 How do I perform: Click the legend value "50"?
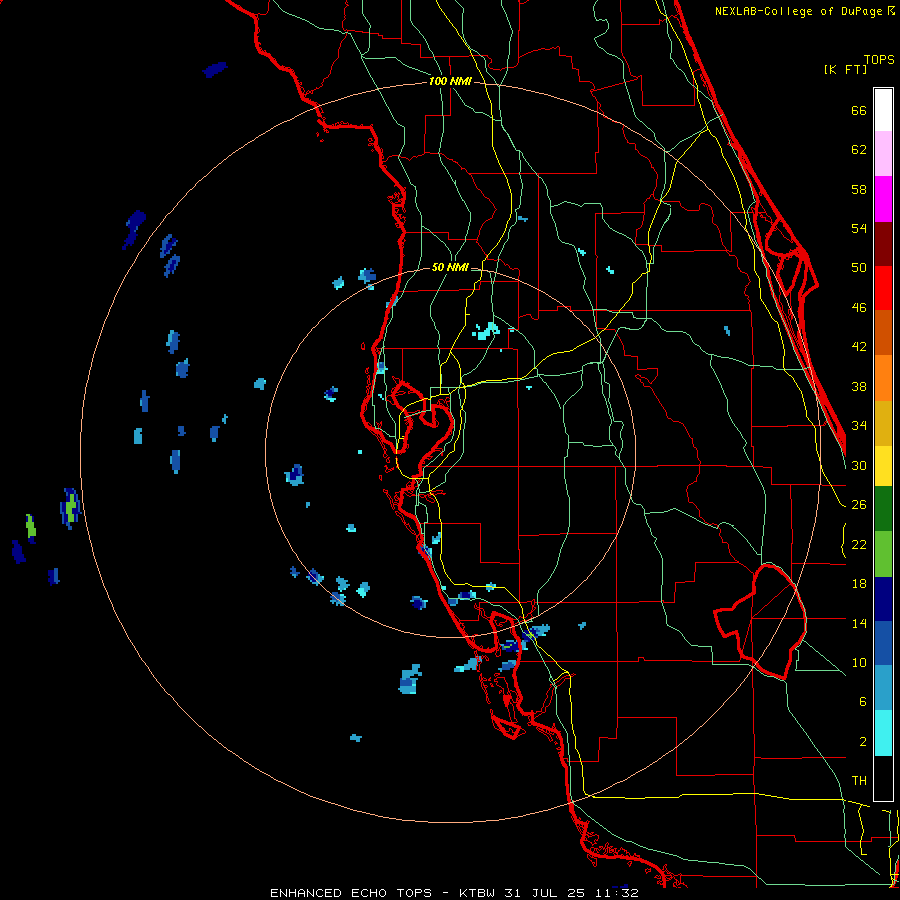pyautogui.click(x=859, y=268)
